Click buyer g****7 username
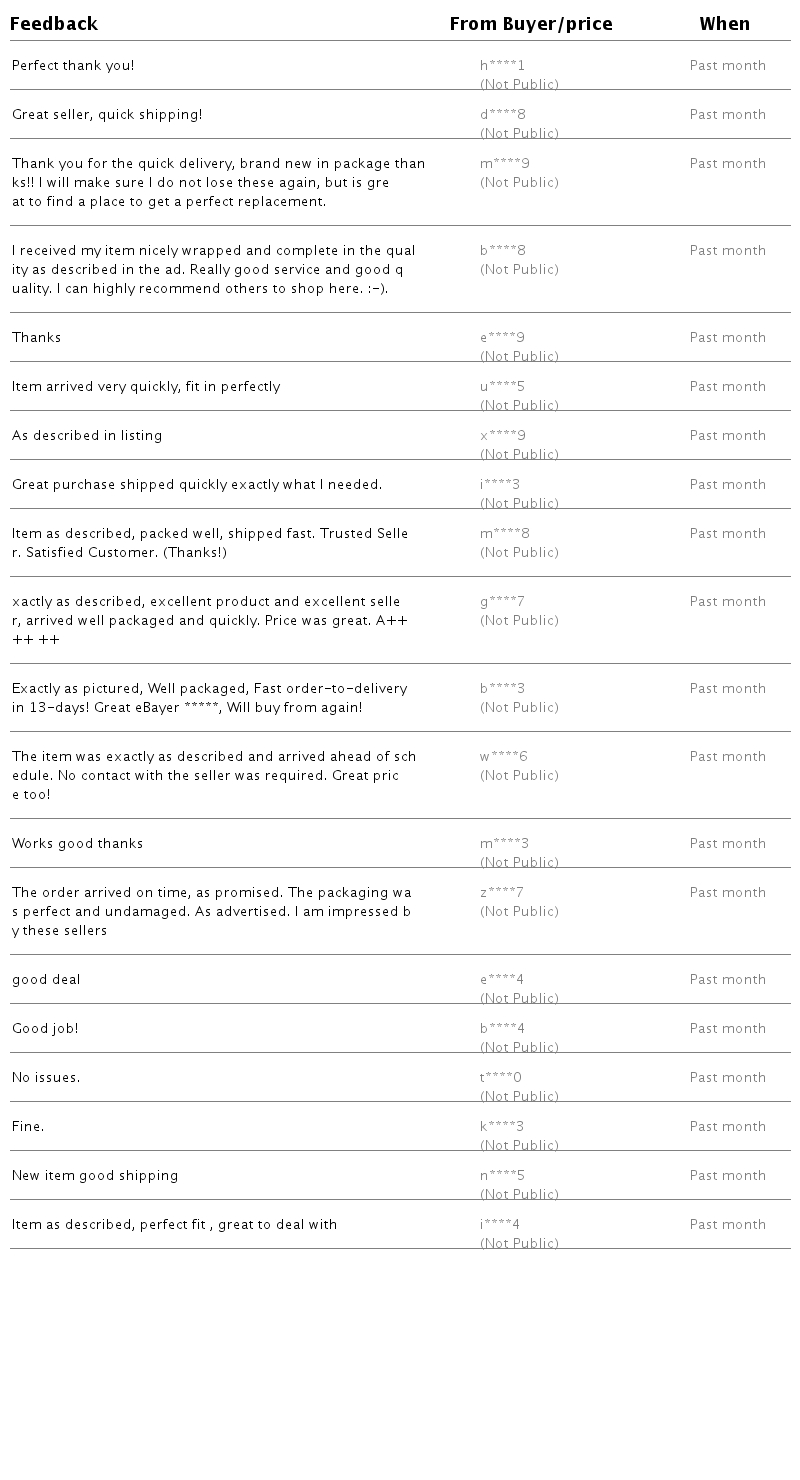This screenshot has width=800, height=1480. tap(502, 602)
